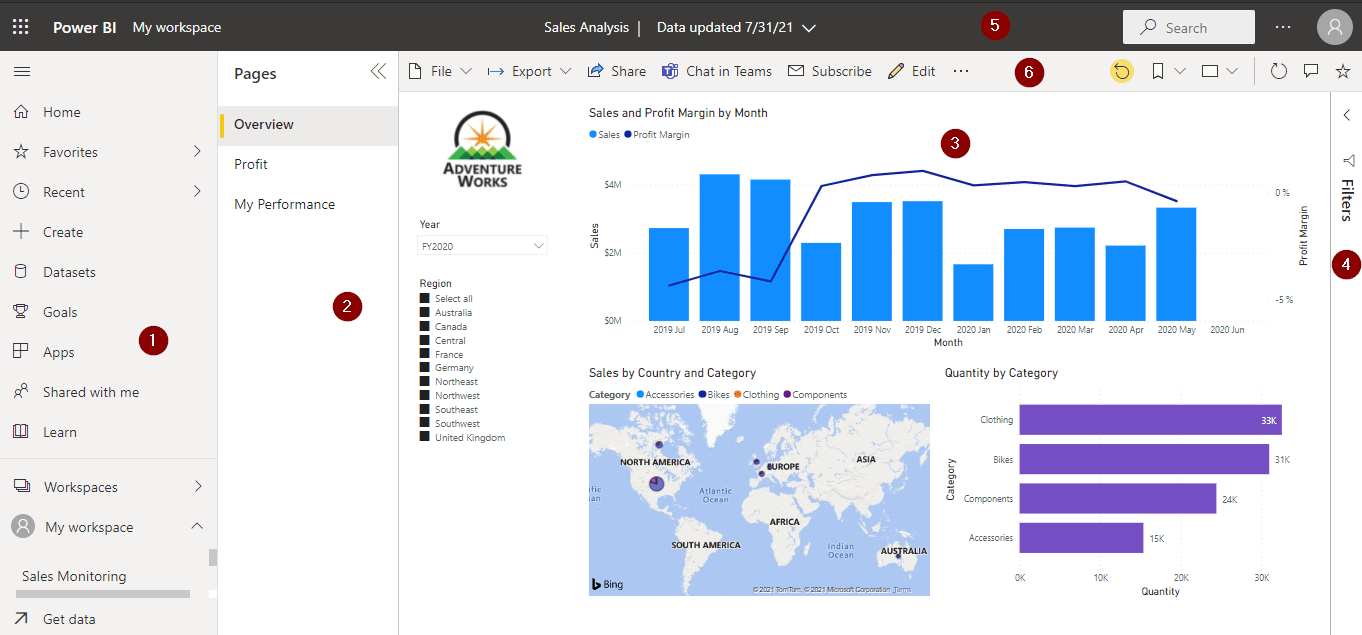Image resolution: width=1362 pixels, height=635 pixels.
Task: Open the Year FY2020 dropdown
Action: (482, 245)
